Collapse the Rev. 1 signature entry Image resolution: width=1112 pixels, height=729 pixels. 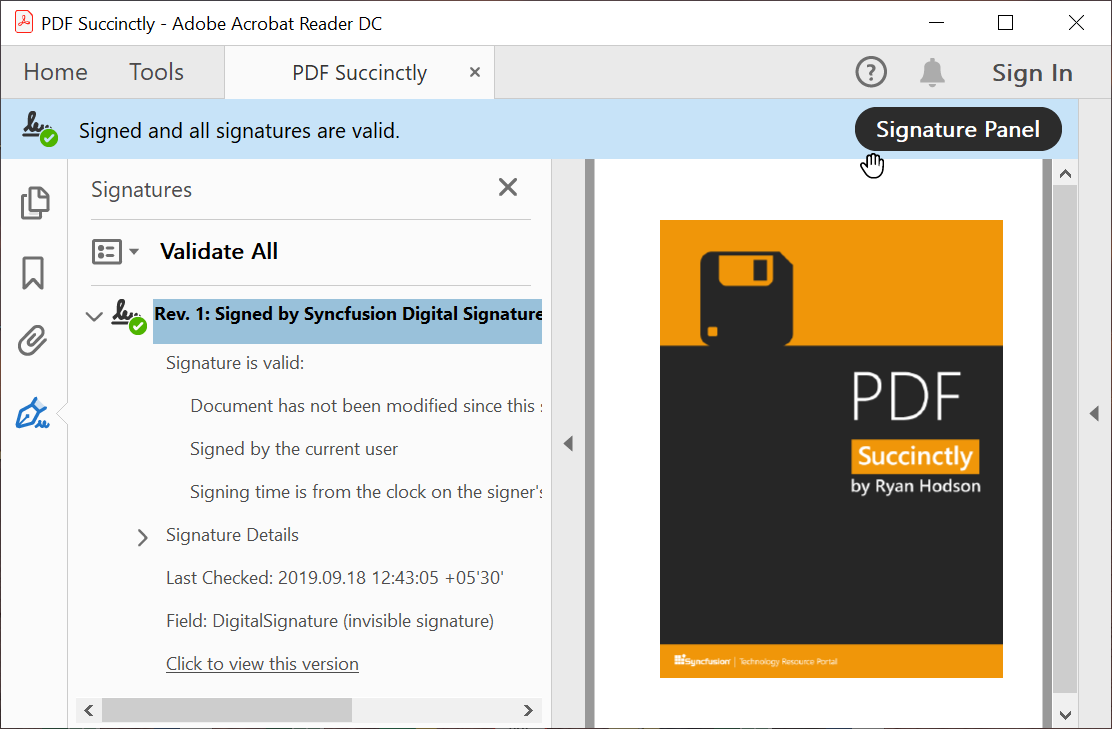(93, 314)
